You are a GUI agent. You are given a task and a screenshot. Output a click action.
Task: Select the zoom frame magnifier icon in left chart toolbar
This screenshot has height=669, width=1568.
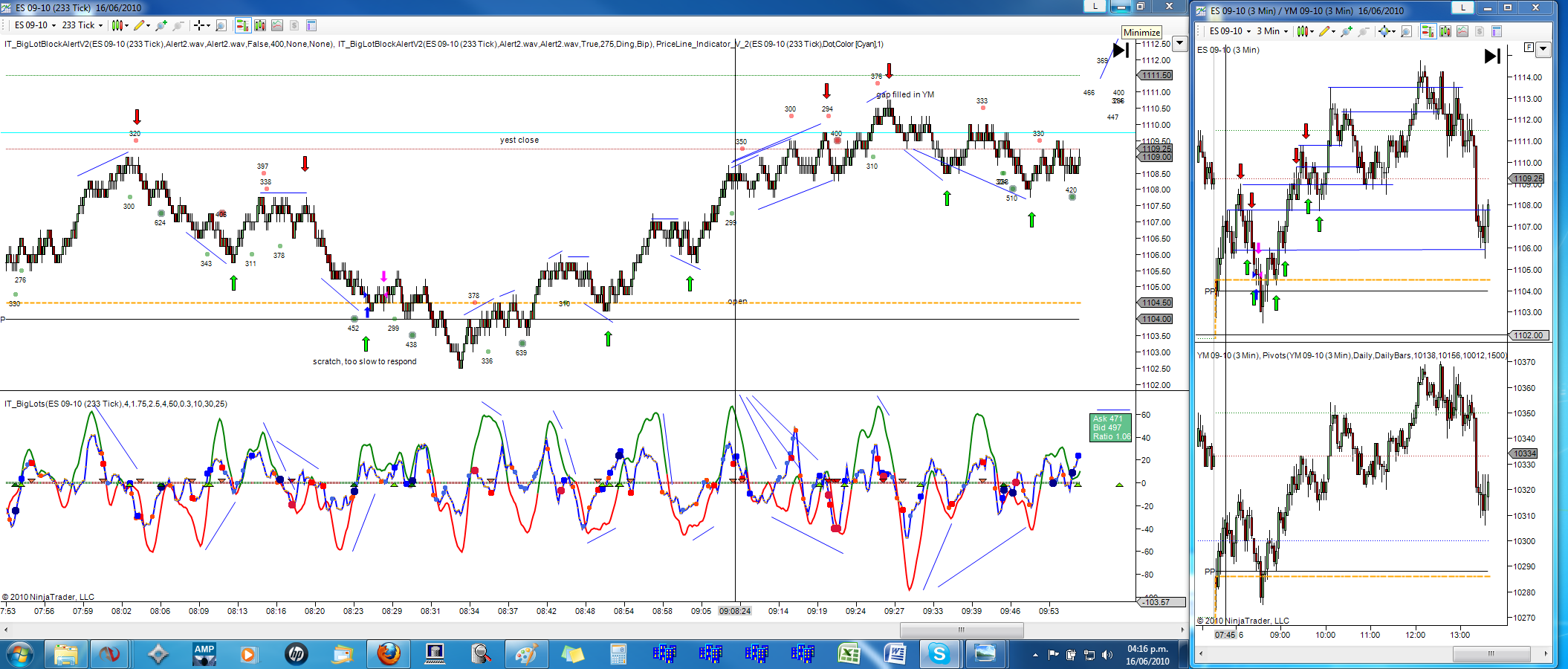pos(221,25)
